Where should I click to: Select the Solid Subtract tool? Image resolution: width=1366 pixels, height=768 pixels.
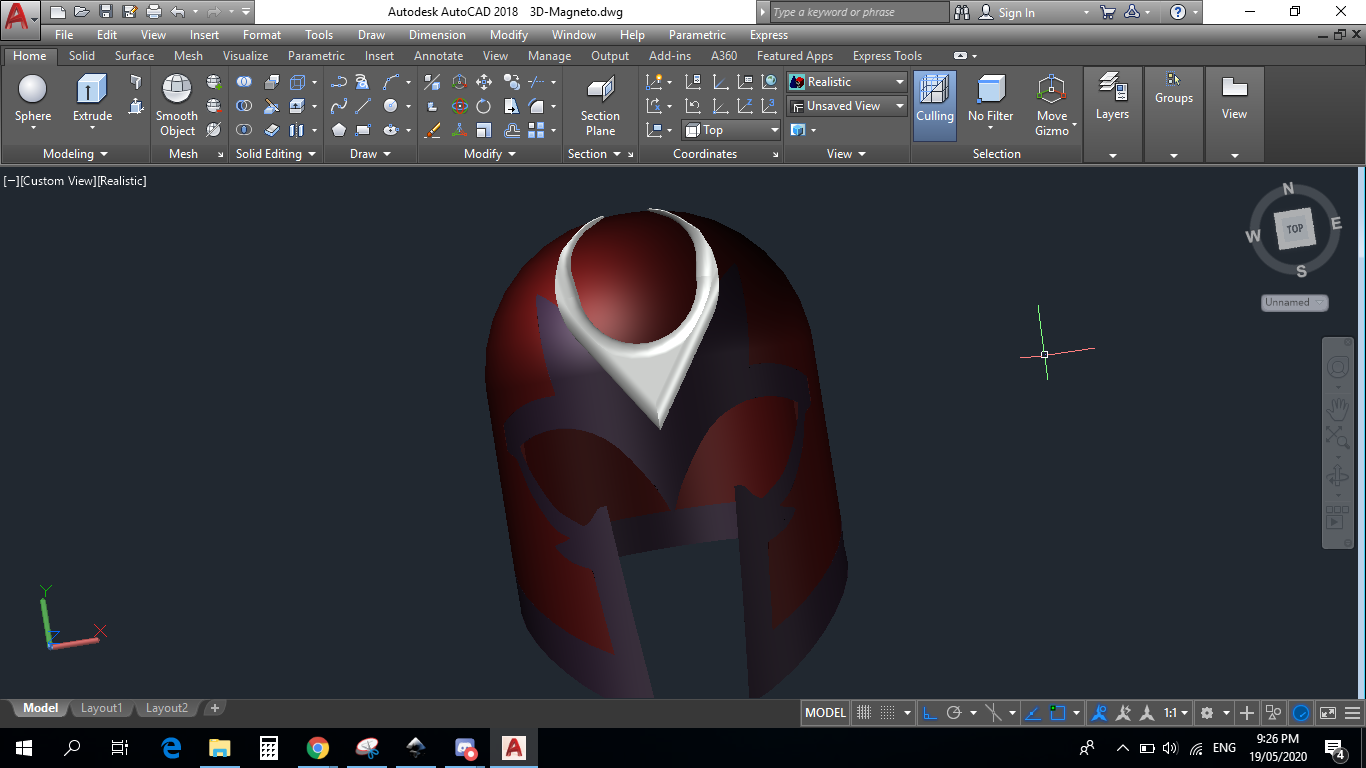(244, 106)
